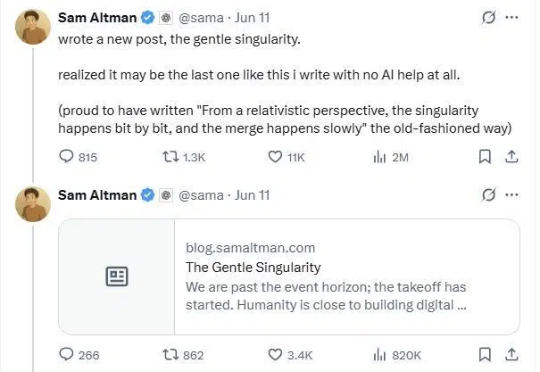The width and height of the screenshot is (540, 372).
Task: Share the first tweet
Action: click(511, 157)
